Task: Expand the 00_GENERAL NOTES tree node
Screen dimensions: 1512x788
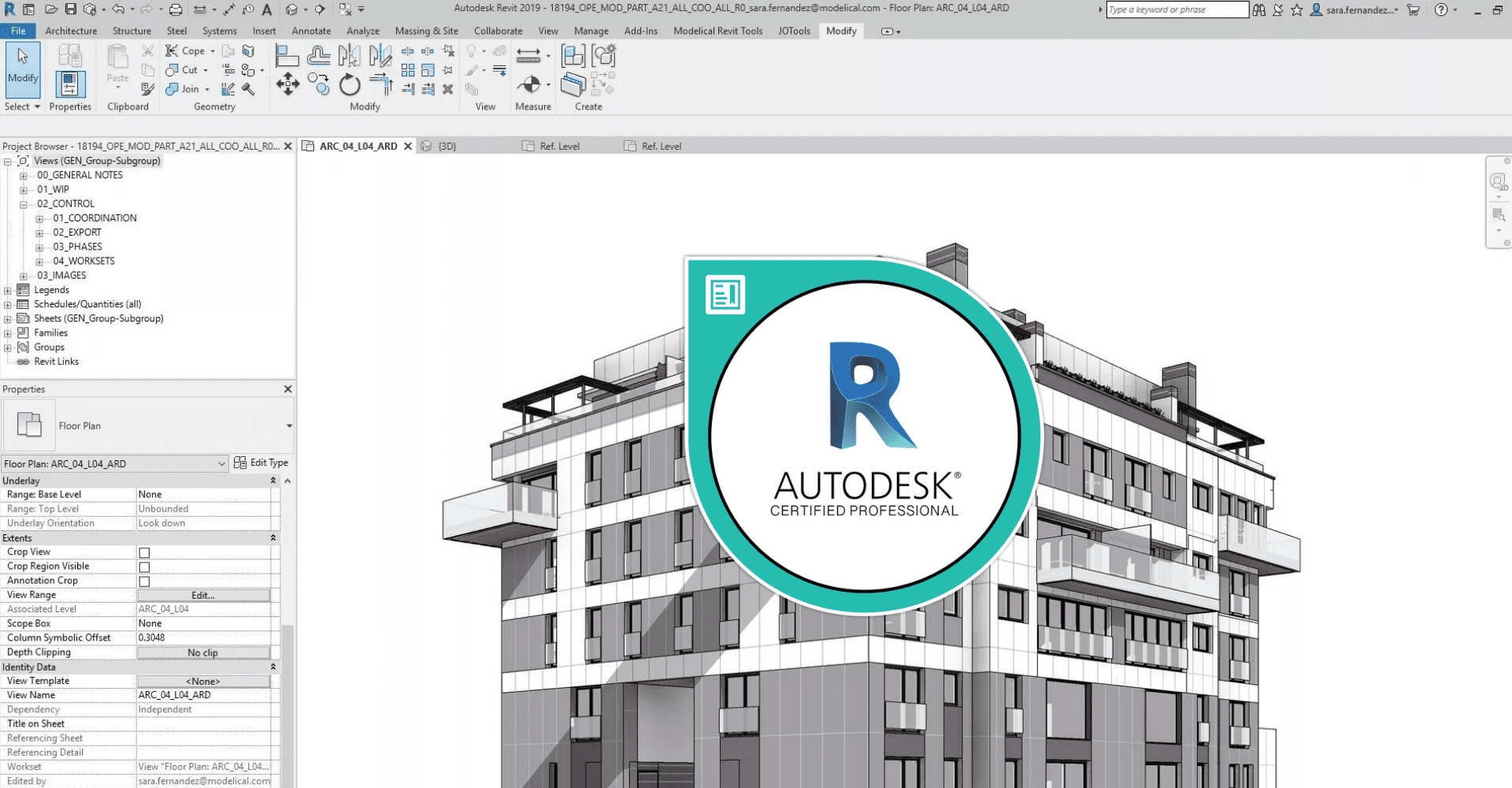Action: coord(23,175)
